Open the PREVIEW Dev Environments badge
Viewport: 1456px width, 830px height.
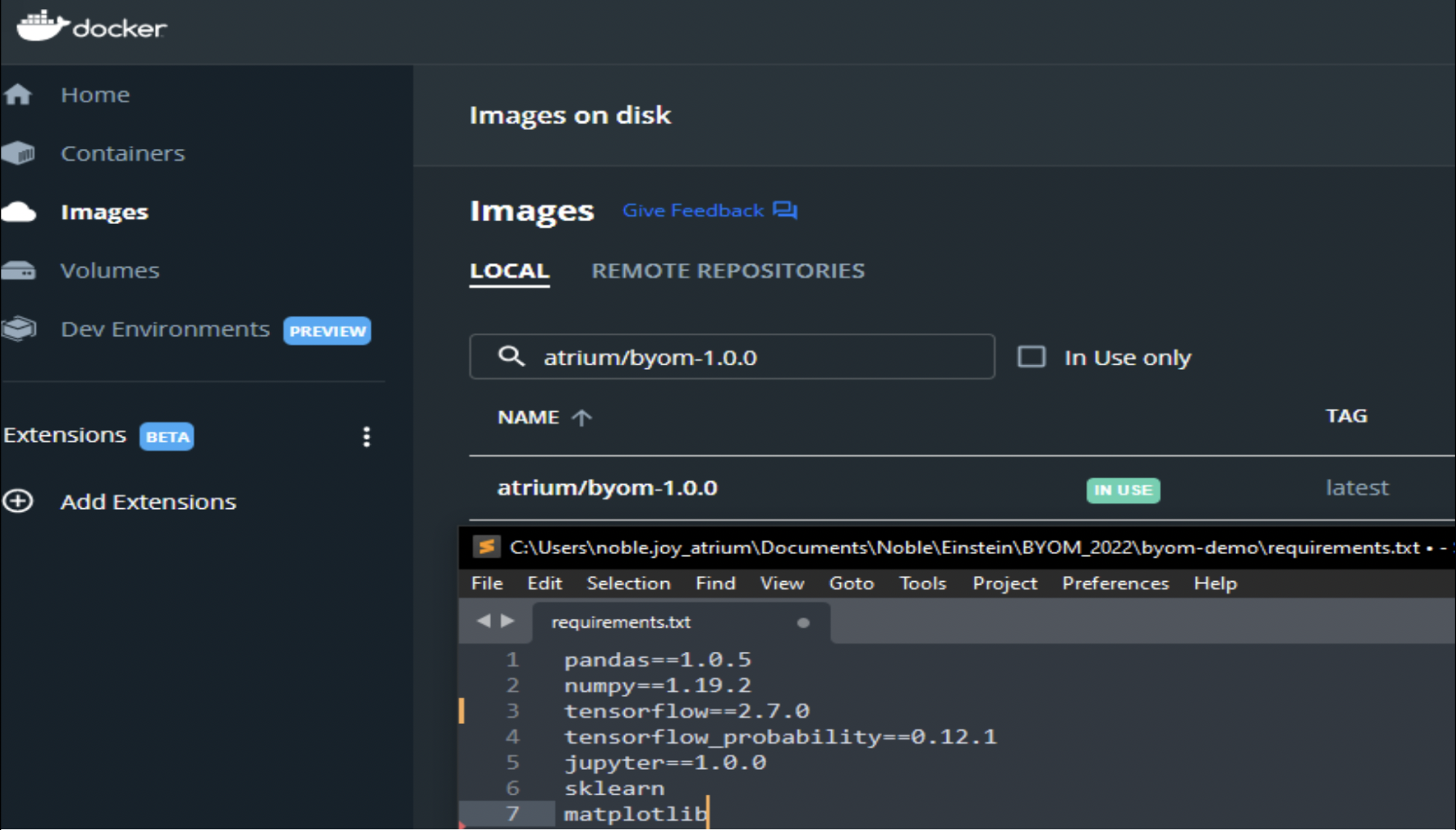tap(326, 330)
